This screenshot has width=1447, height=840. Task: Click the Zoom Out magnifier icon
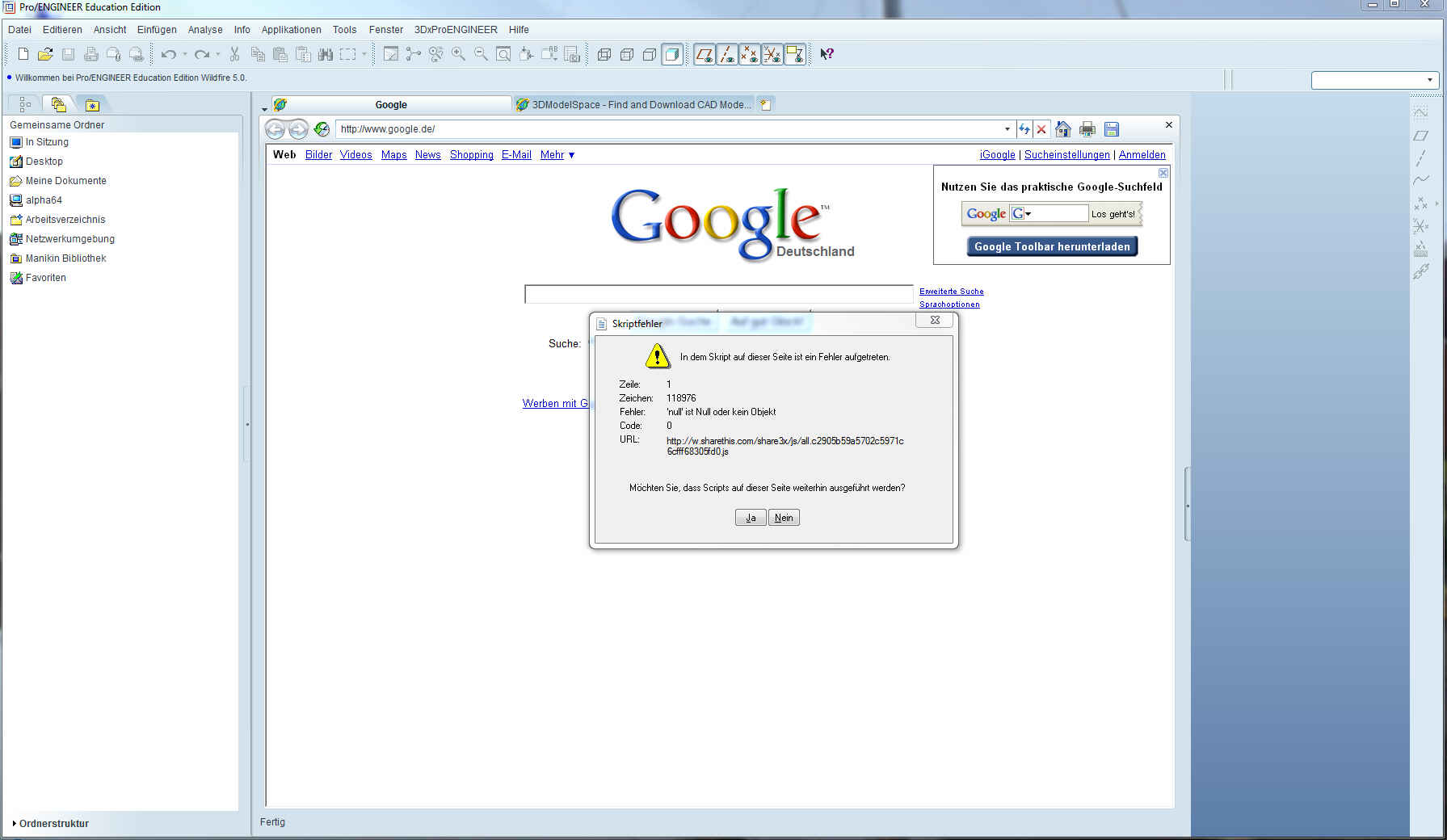click(481, 54)
